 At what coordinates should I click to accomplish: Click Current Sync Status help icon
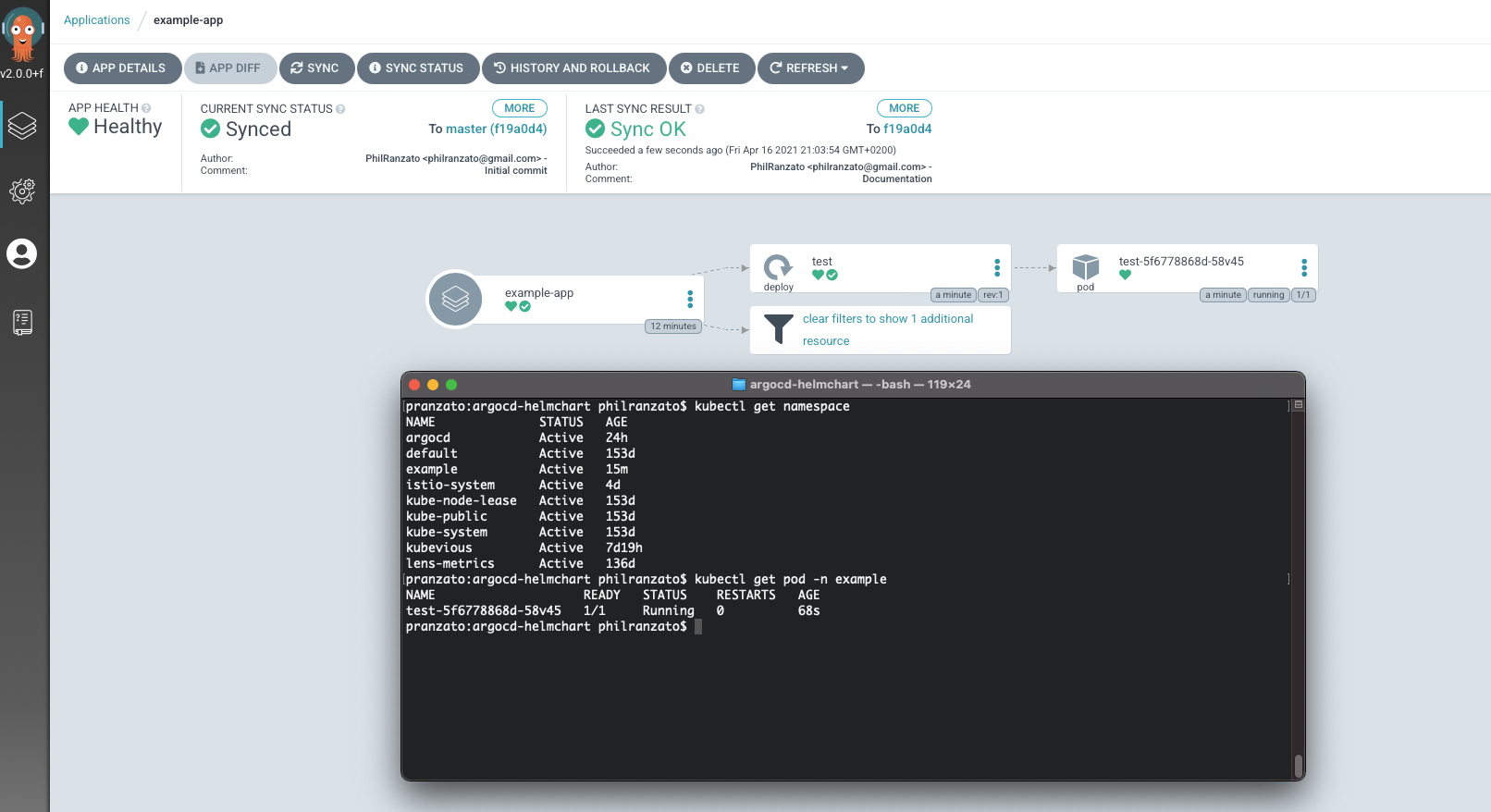[x=340, y=109]
